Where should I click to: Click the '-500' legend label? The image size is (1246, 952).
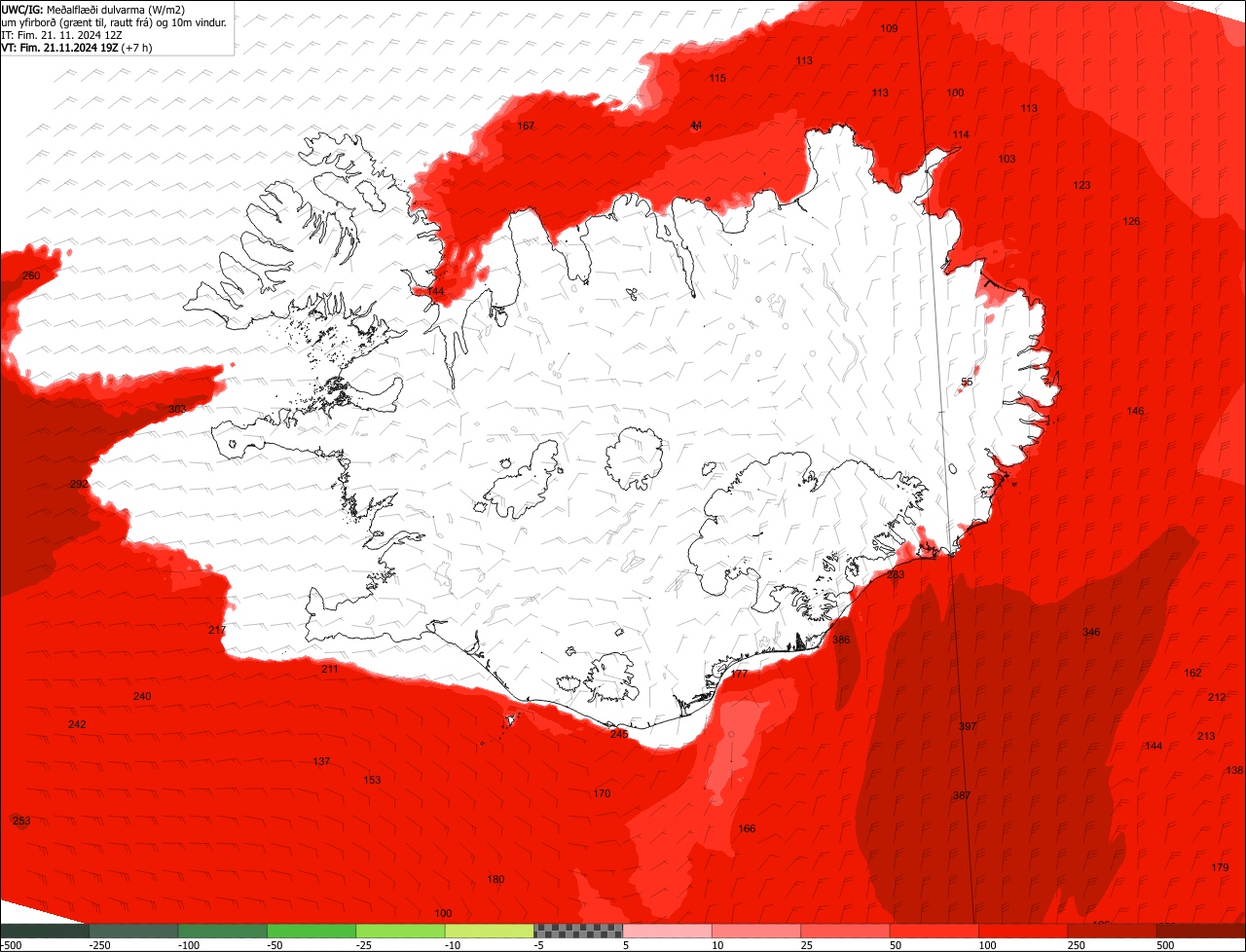click(x=12, y=945)
